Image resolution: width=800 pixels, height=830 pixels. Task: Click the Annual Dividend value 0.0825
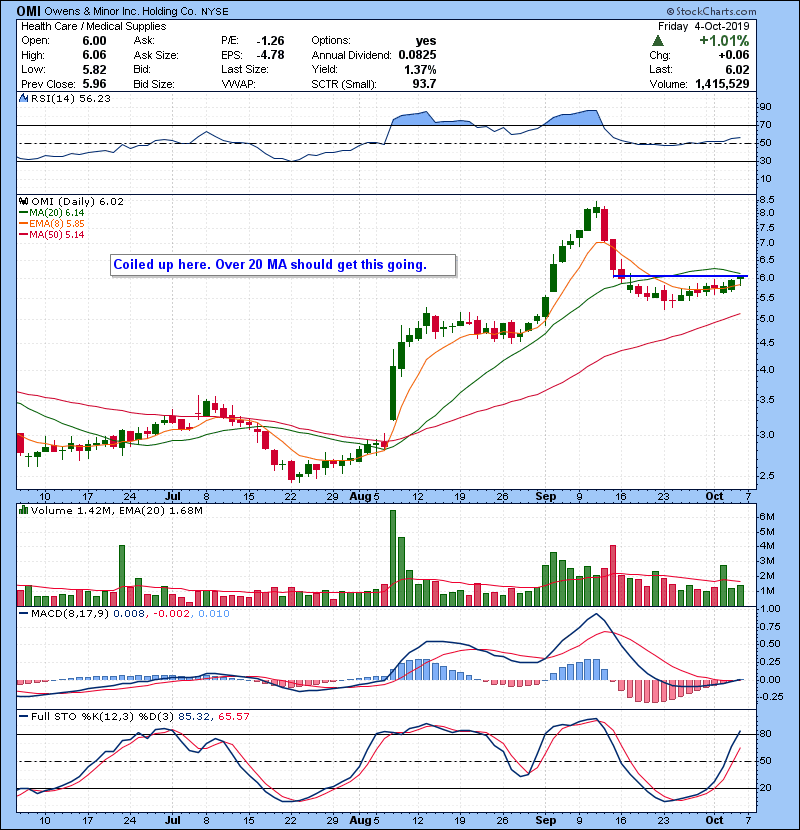click(x=417, y=55)
